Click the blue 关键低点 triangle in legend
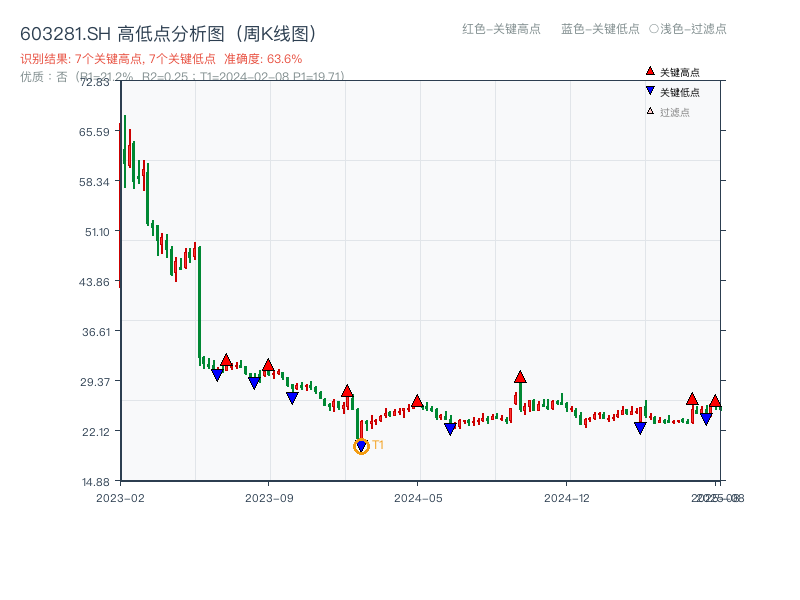This screenshot has height=600, width=800. 650,91
